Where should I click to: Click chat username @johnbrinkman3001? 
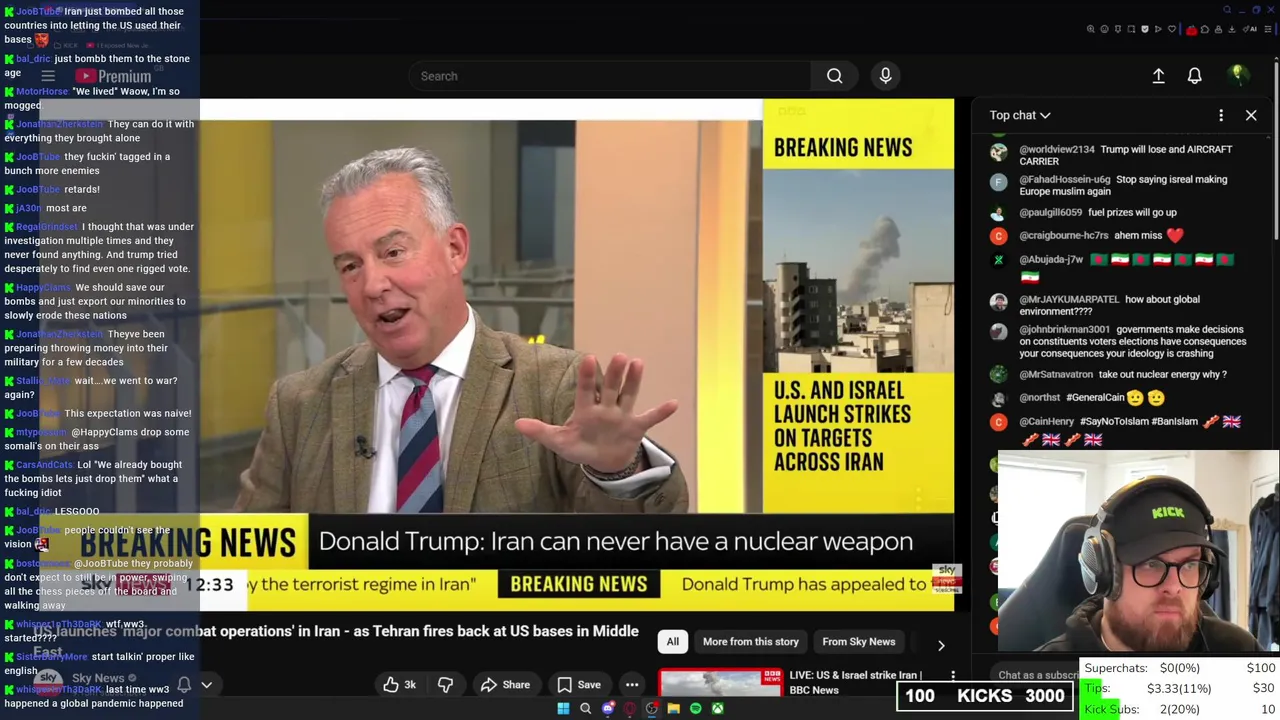[x=1065, y=329]
